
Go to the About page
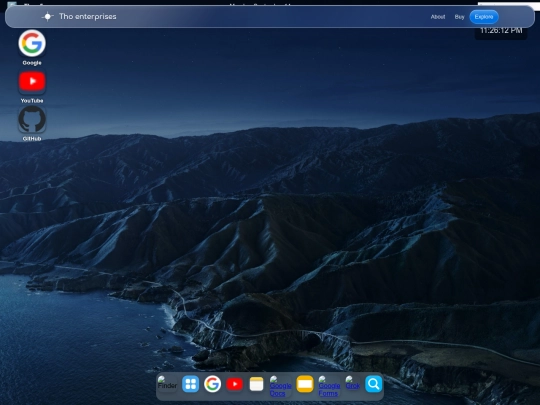pos(438,17)
